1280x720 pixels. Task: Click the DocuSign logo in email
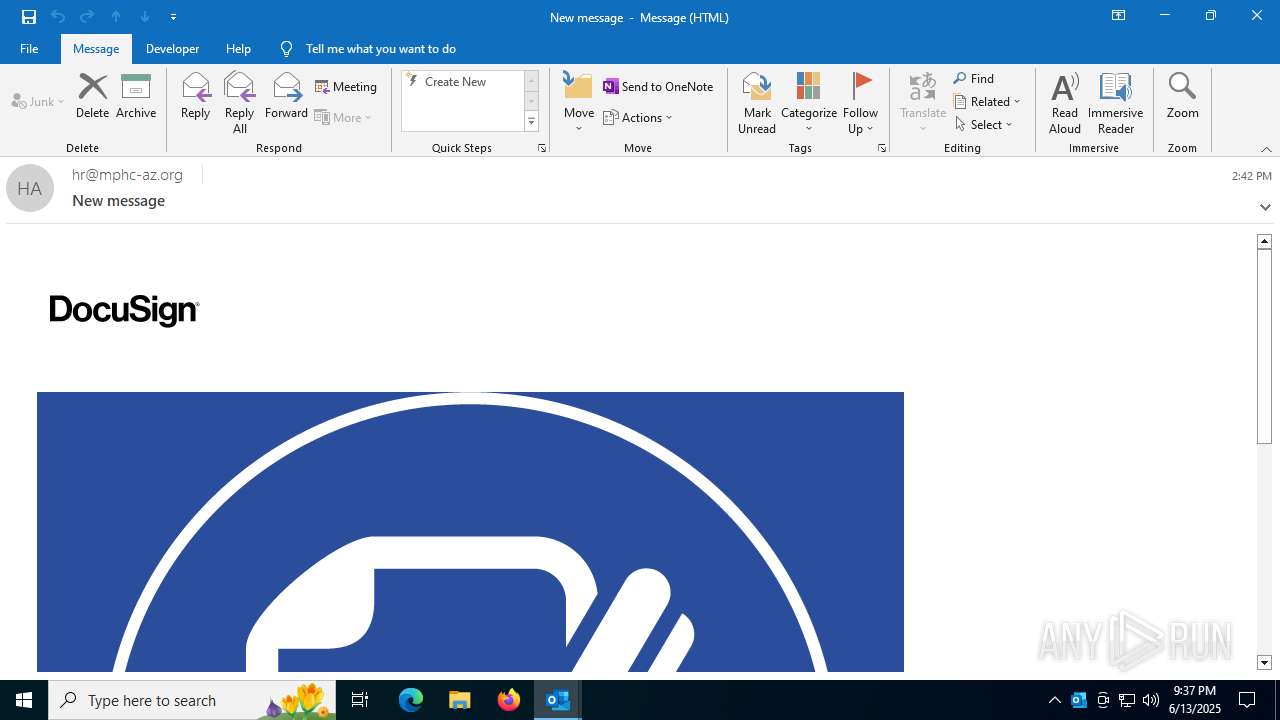tap(124, 310)
